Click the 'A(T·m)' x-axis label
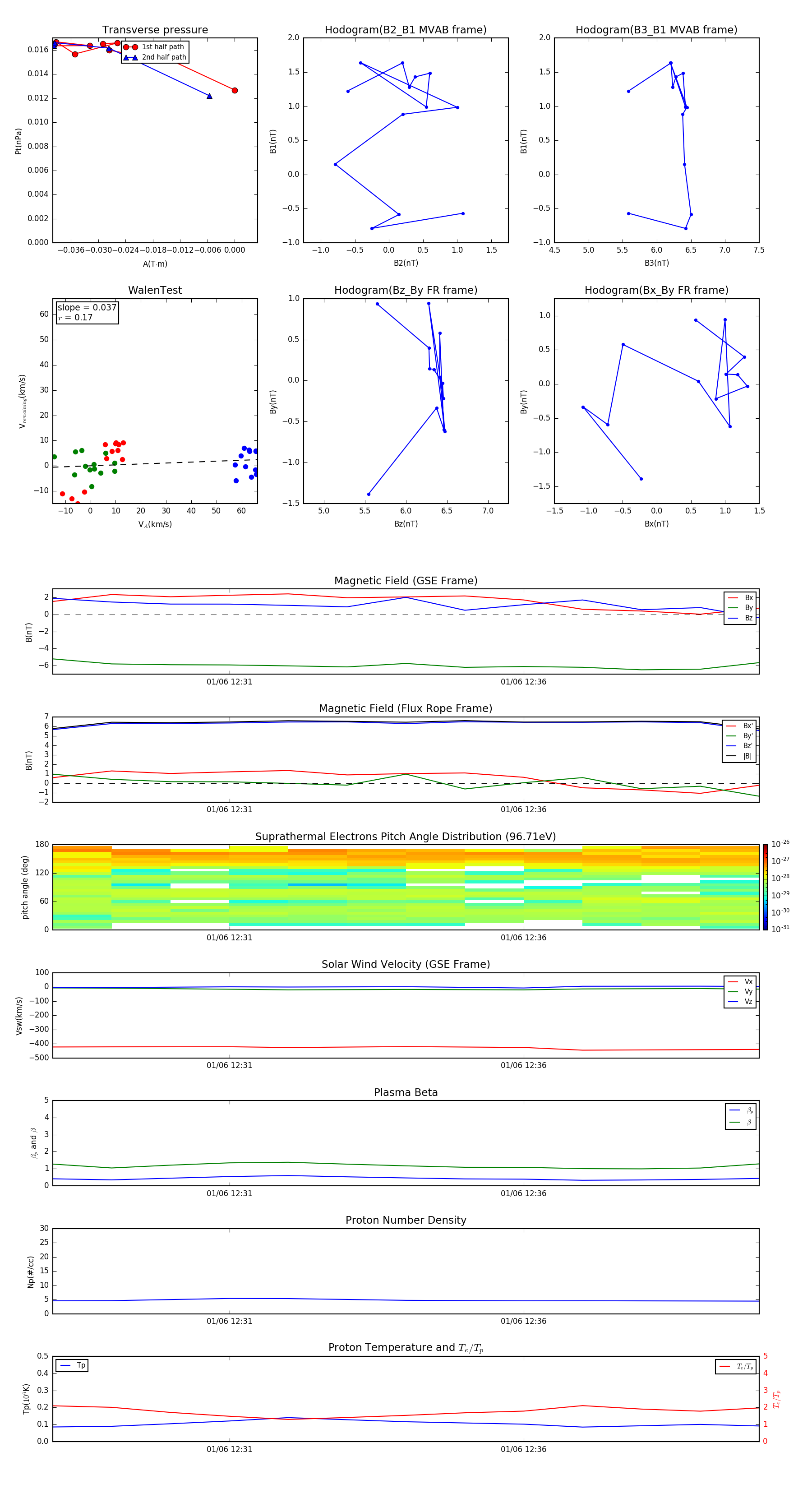 pos(155,264)
